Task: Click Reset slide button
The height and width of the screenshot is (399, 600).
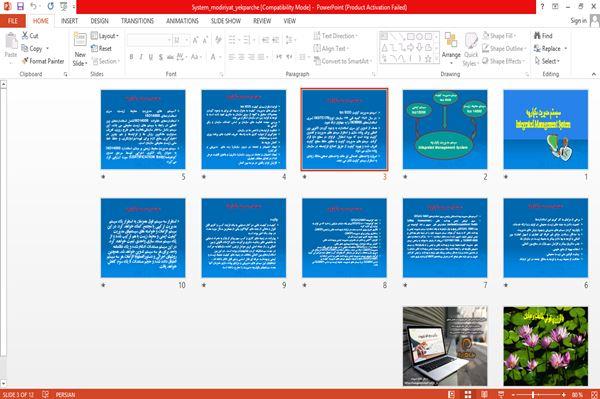Action: 101,48
